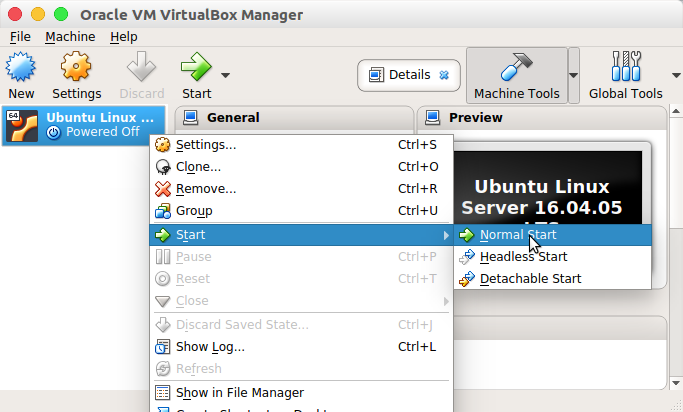Click the details scrollbar down arrow
This screenshot has width=683, height=412.
tap(676, 383)
